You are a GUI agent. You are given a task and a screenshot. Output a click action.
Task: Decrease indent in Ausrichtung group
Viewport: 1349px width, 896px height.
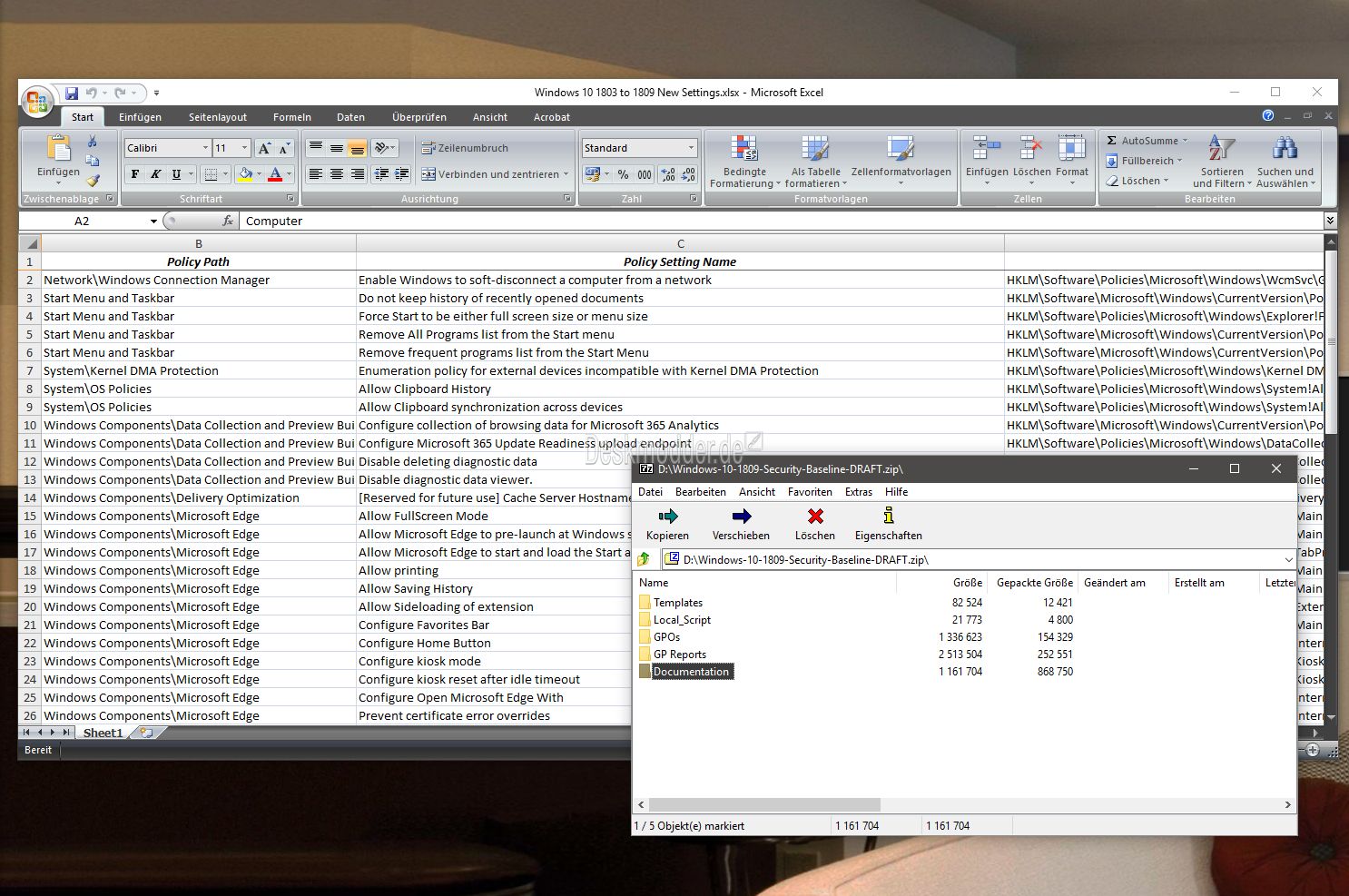tap(381, 174)
